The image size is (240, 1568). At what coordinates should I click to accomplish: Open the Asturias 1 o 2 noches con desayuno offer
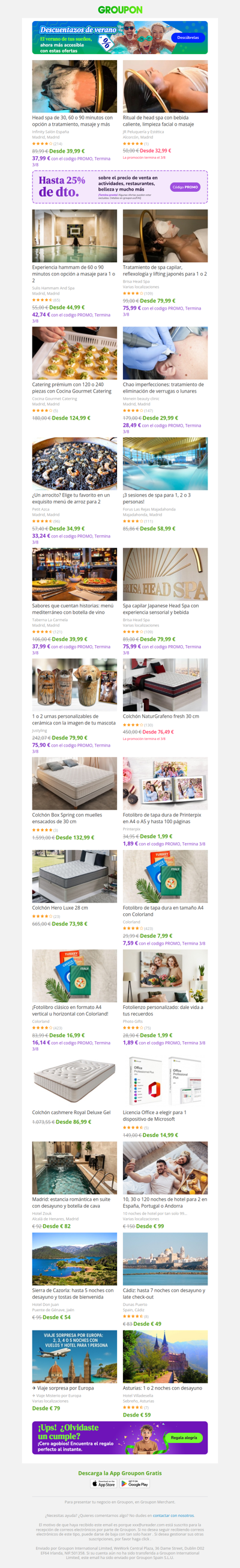coord(162,1388)
